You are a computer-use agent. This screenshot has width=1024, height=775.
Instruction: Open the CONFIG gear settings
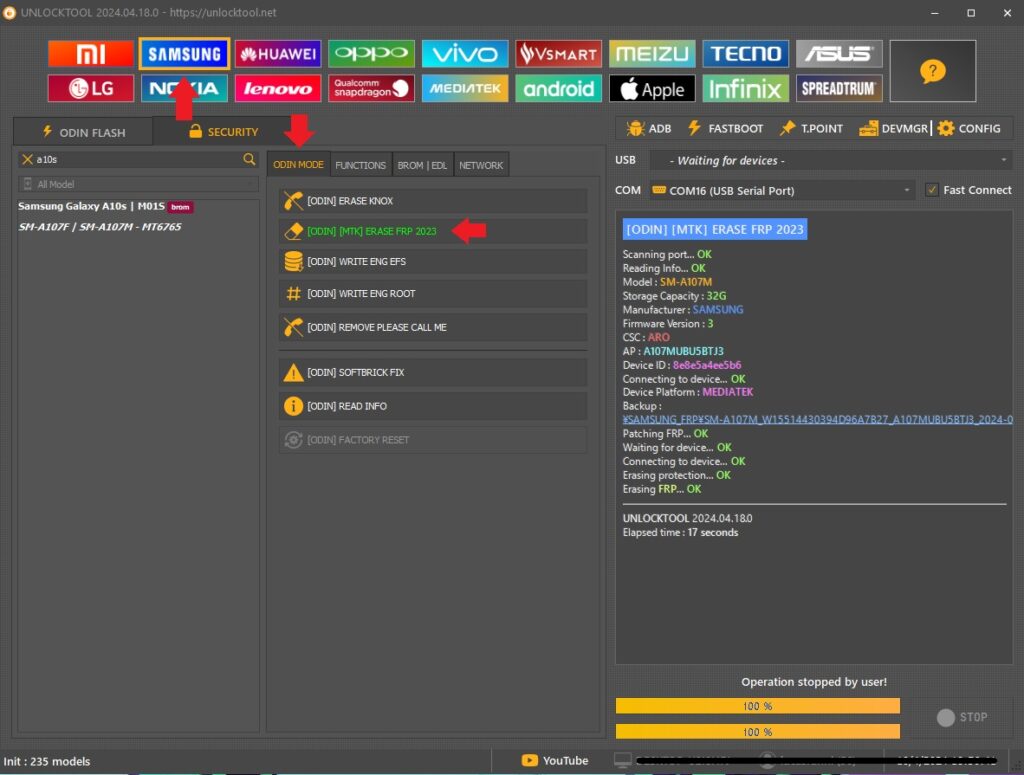click(968, 128)
